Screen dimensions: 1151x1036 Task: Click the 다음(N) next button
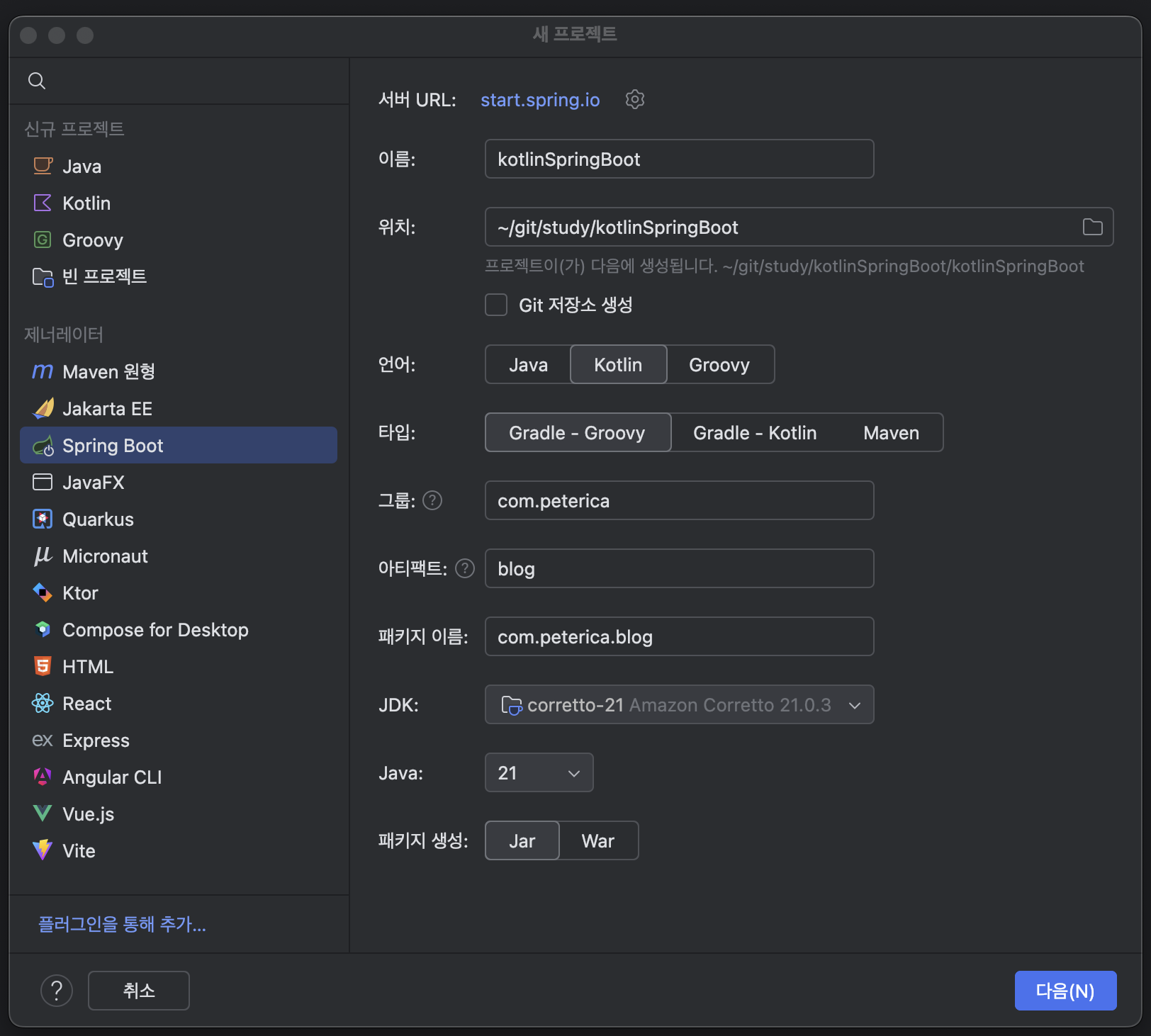(1065, 990)
